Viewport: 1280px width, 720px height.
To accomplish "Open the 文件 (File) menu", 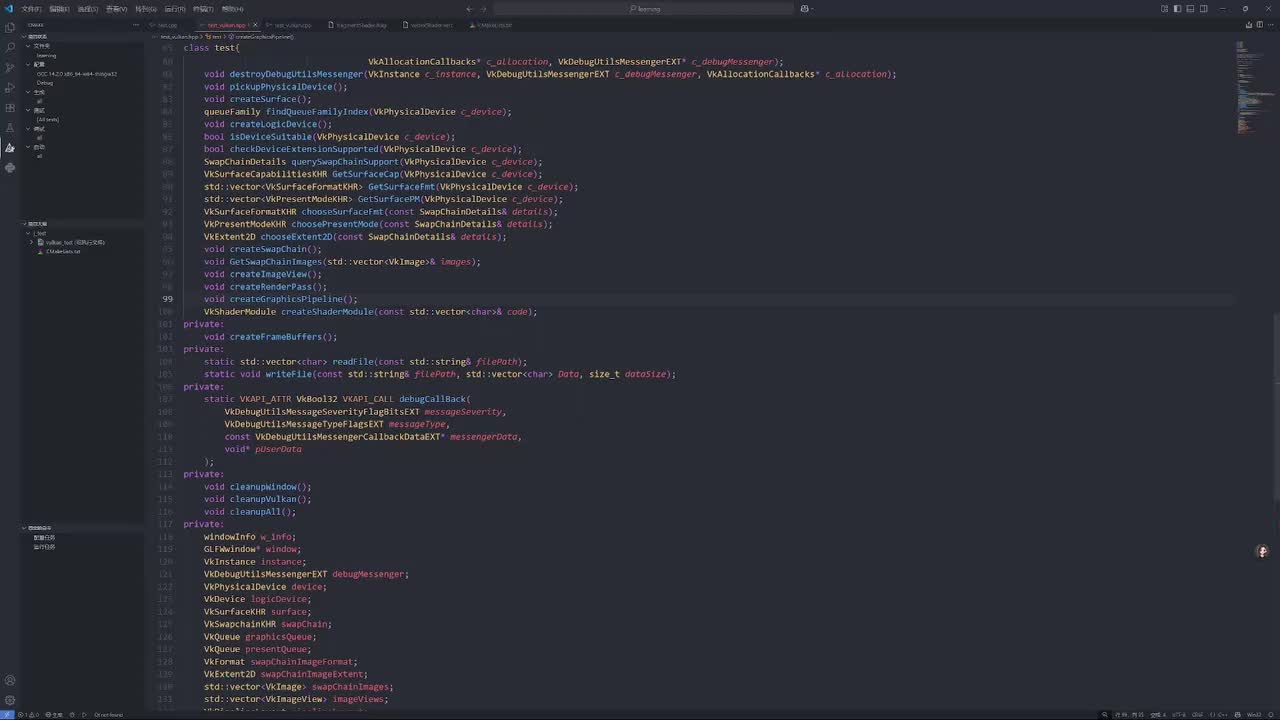I will coord(30,9).
